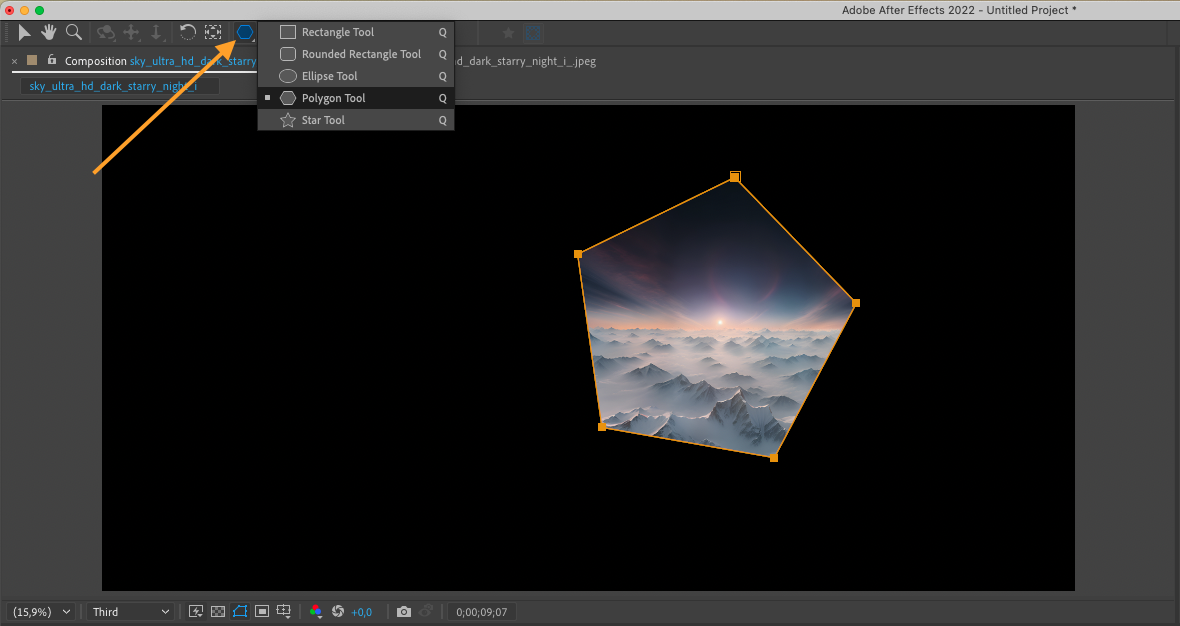This screenshot has width=1180, height=626.
Task: Toggle mask and shape path visibility
Action: (240, 612)
